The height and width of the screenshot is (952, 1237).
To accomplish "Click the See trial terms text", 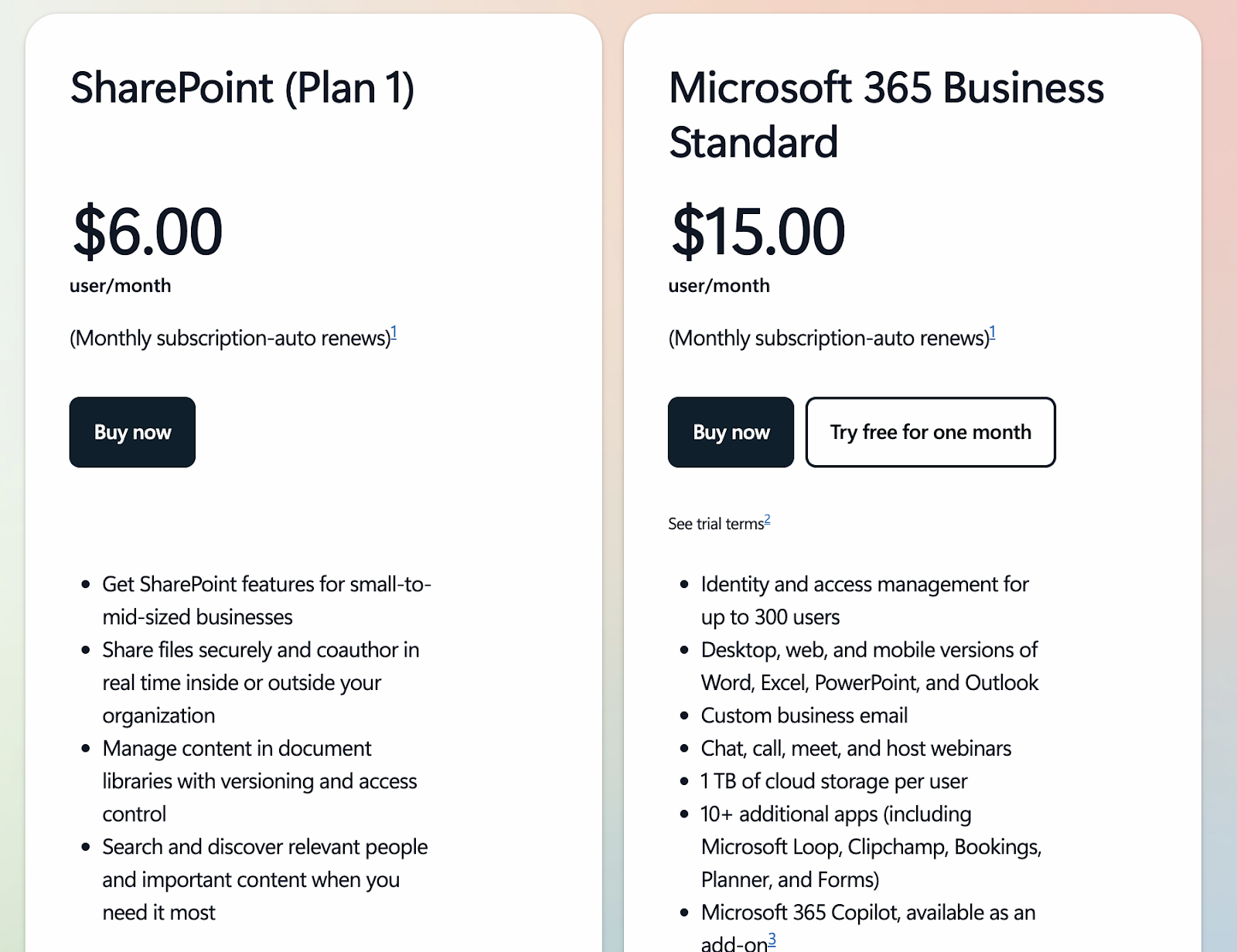I will (716, 524).
